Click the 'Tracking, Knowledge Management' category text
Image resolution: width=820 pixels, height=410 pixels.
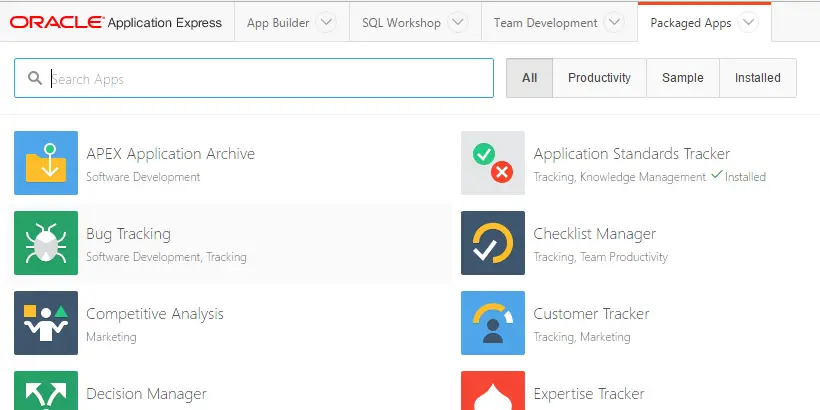point(620,177)
